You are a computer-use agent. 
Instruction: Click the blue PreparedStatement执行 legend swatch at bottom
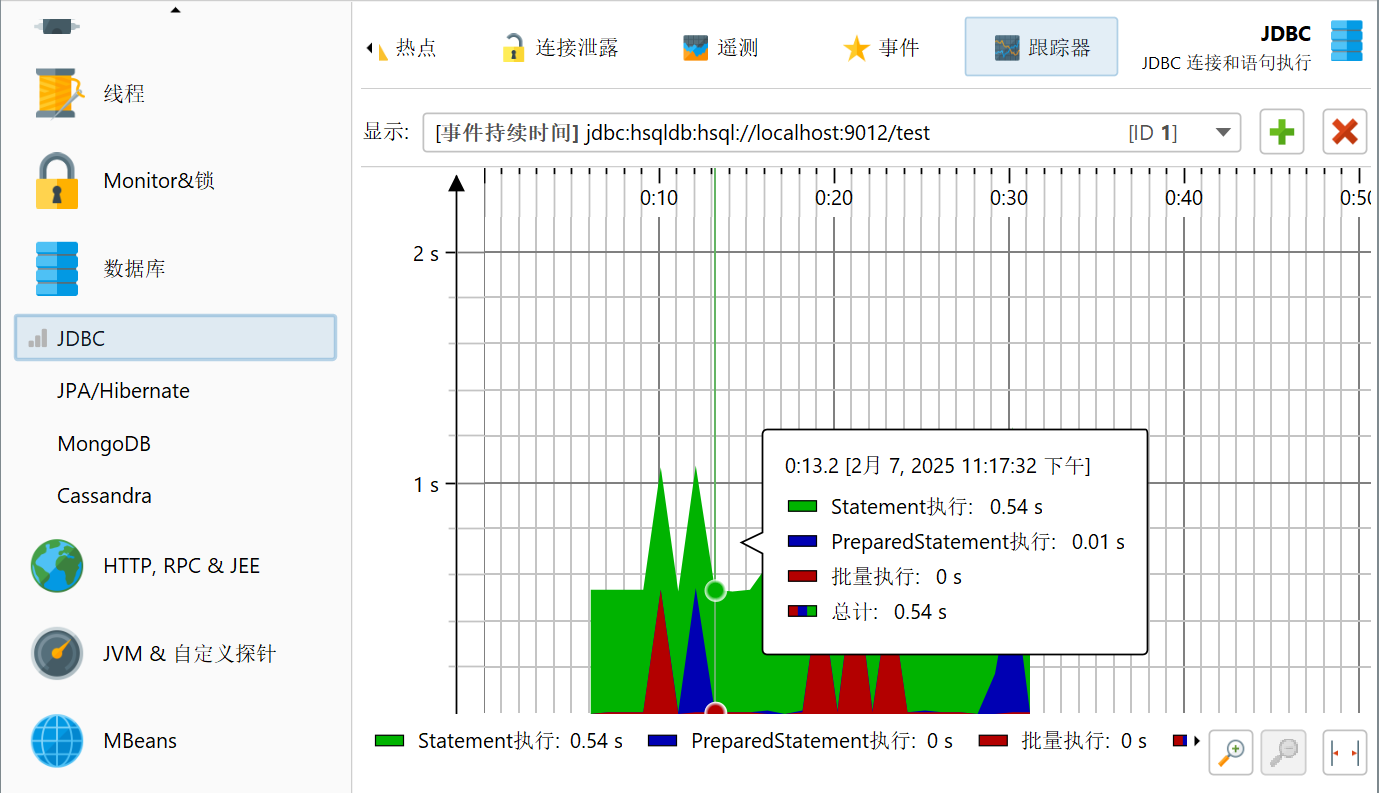pyautogui.click(x=663, y=741)
